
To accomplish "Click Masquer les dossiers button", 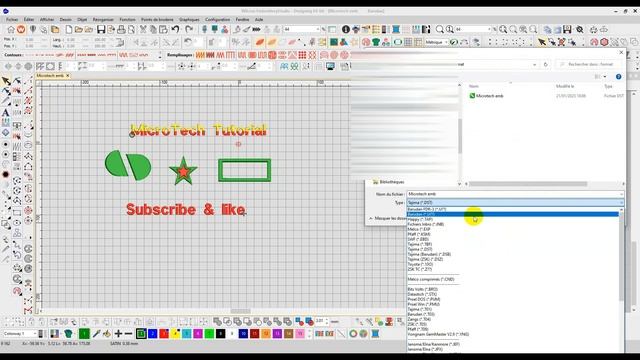I will (x=387, y=218).
